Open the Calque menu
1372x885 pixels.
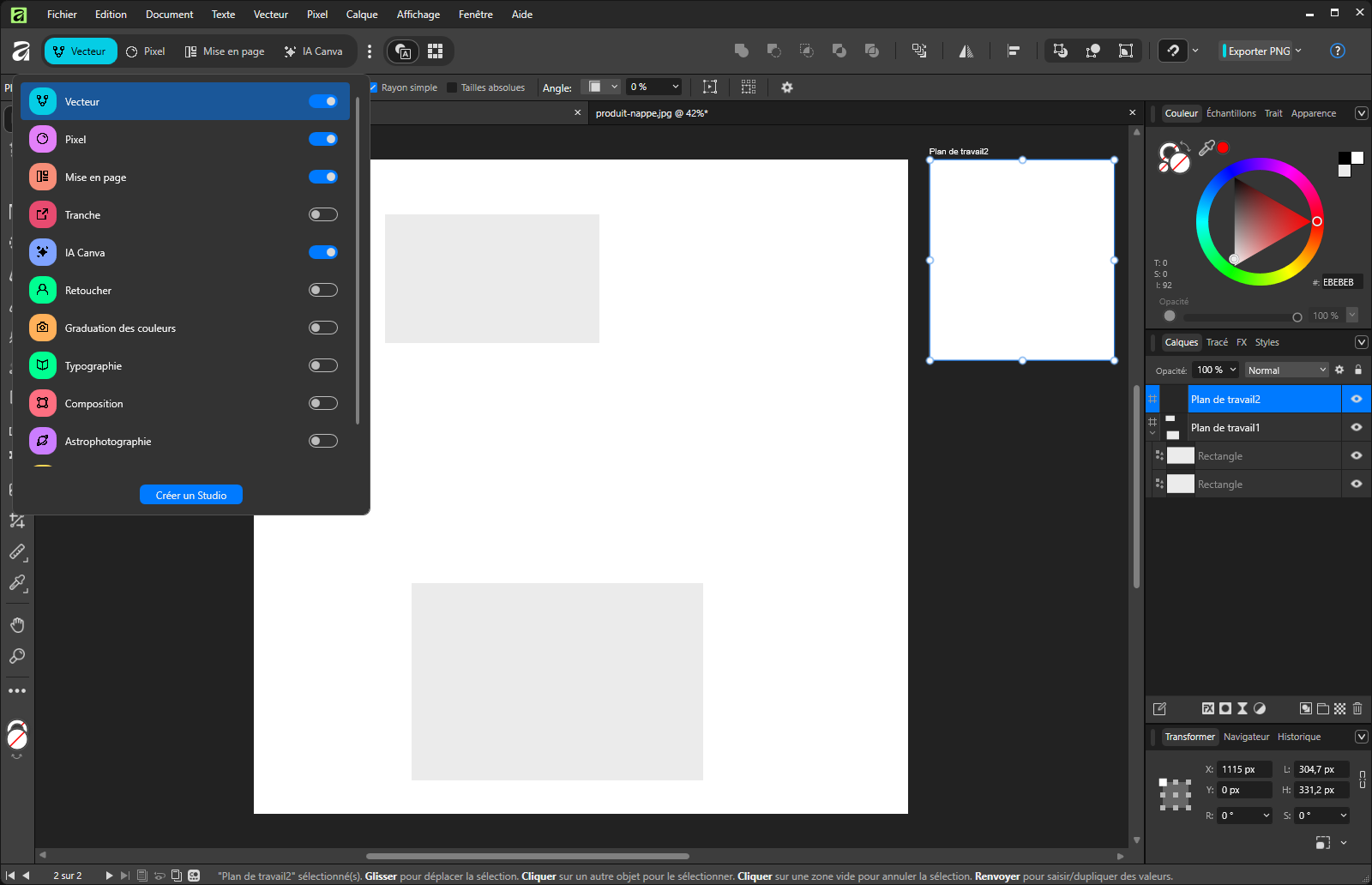point(362,14)
